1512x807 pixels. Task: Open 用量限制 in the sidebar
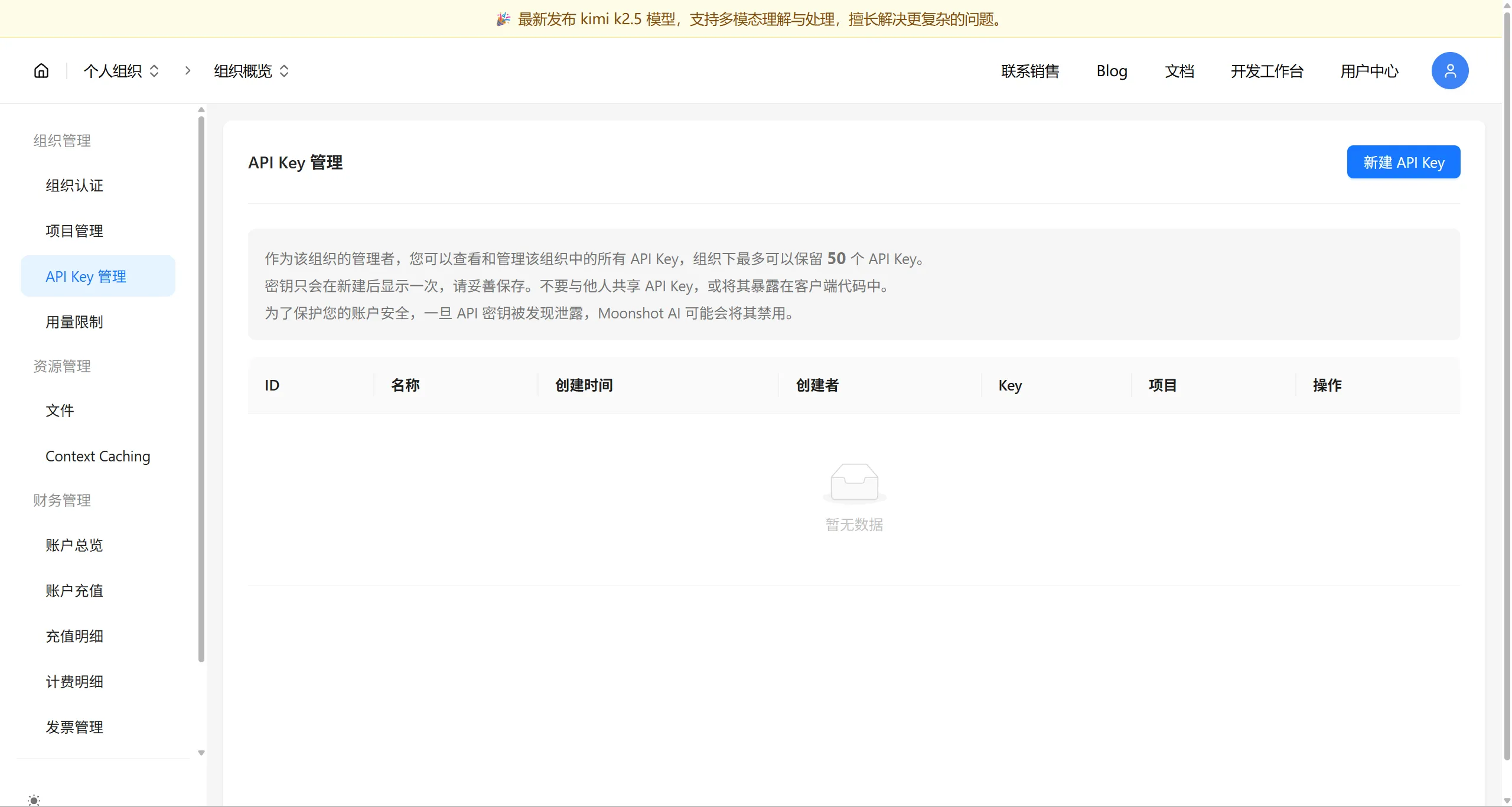pos(74,322)
